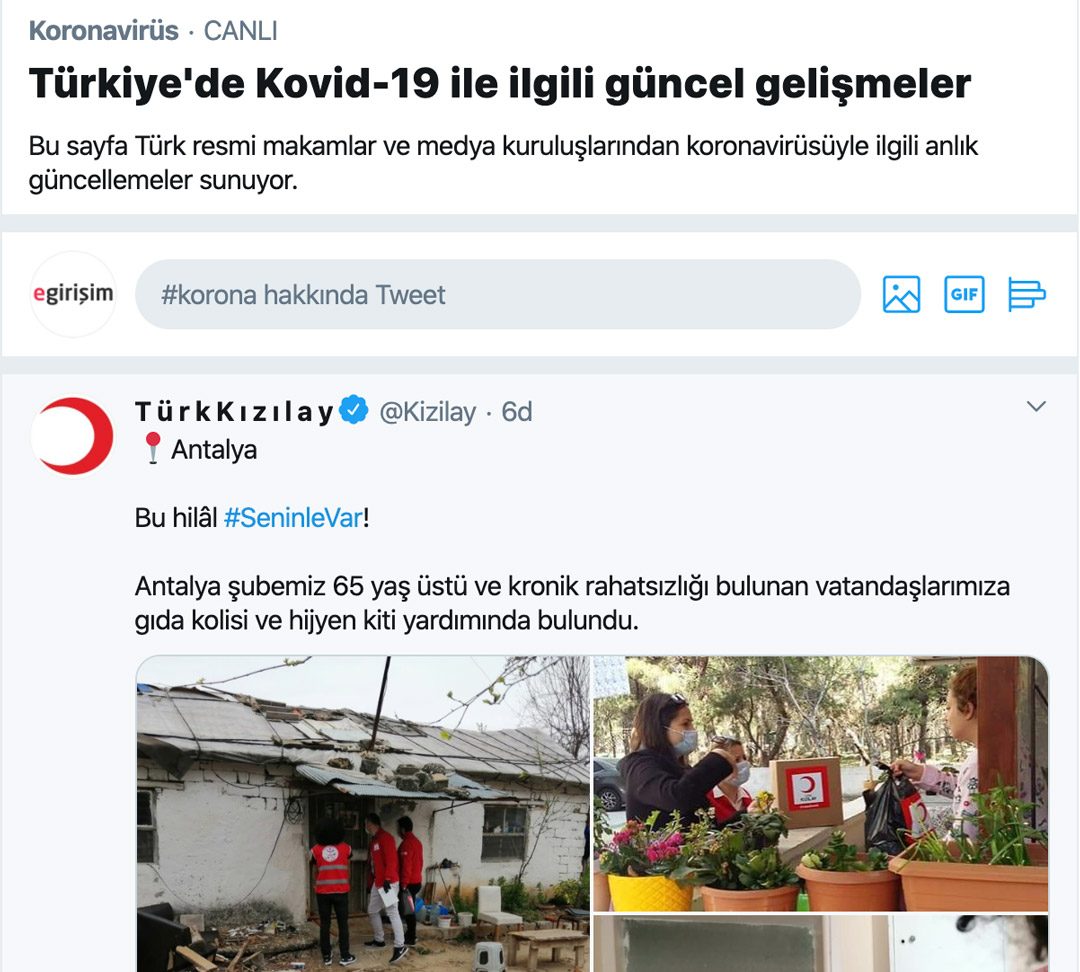Open the #SeninleVar hashtag
The height and width of the screenshot is (972, 1080).
(x=293, y=518)
